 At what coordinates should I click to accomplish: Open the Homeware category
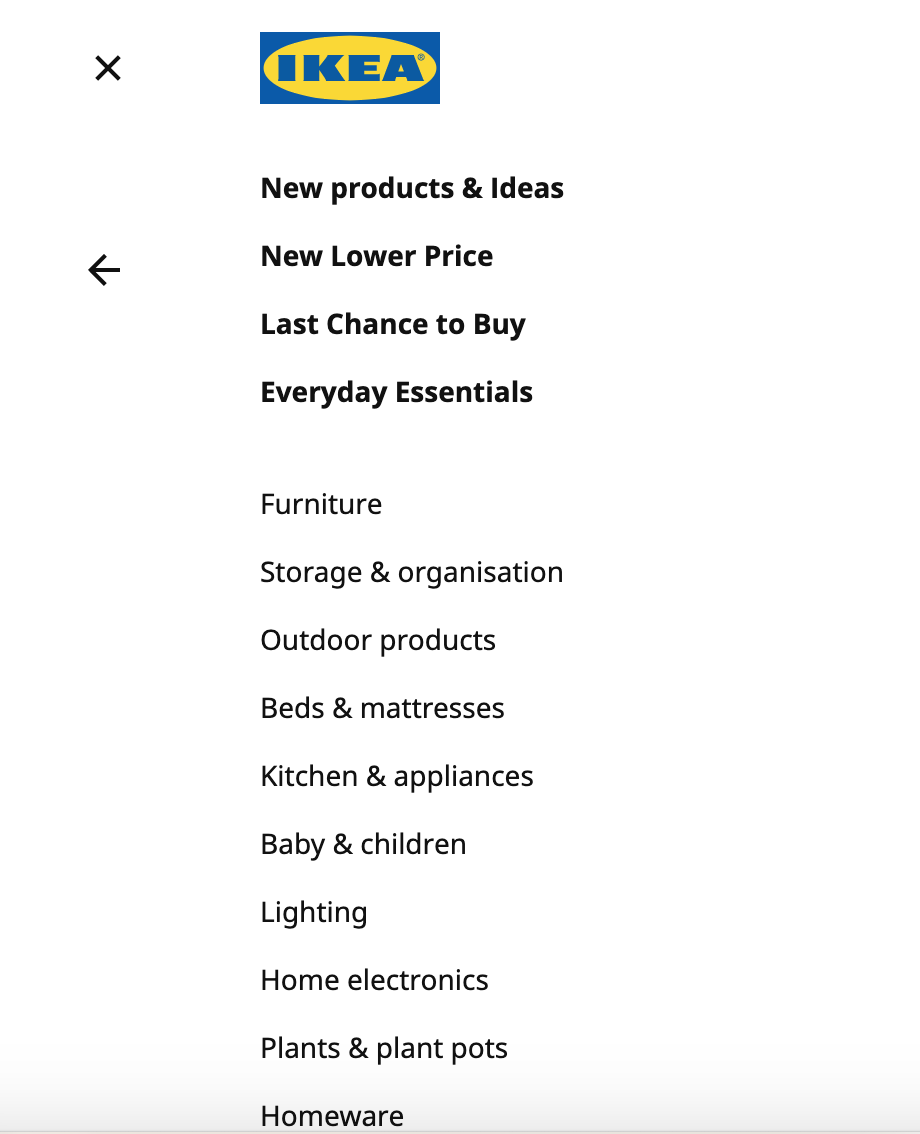[332, 1115]
